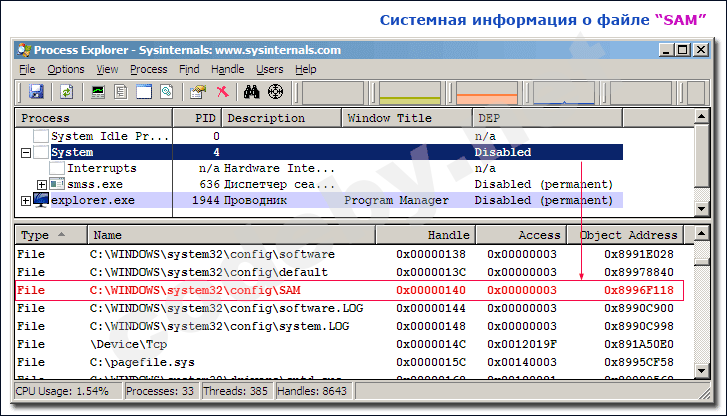Select the config\default file handle
Screen dimensions: 727x416
[x=350, y=272]
